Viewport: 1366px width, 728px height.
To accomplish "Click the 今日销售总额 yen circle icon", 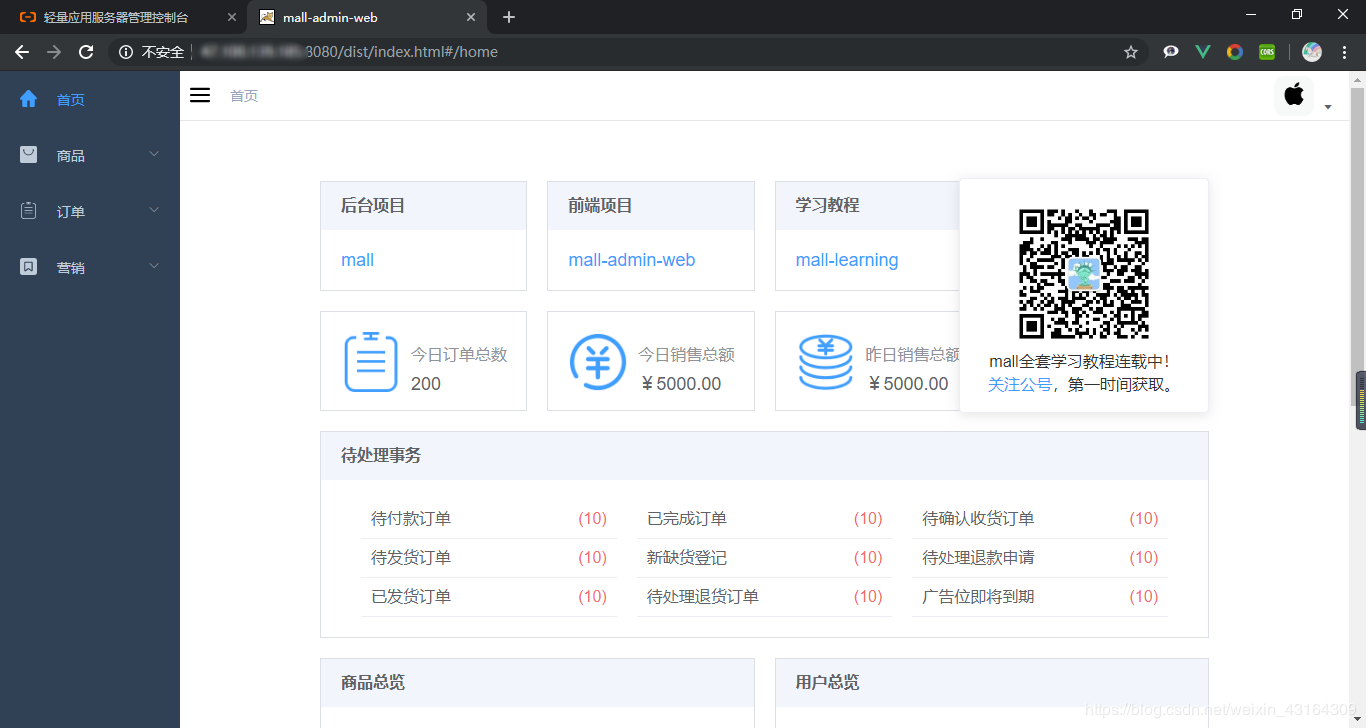I will tap(598, 361).
